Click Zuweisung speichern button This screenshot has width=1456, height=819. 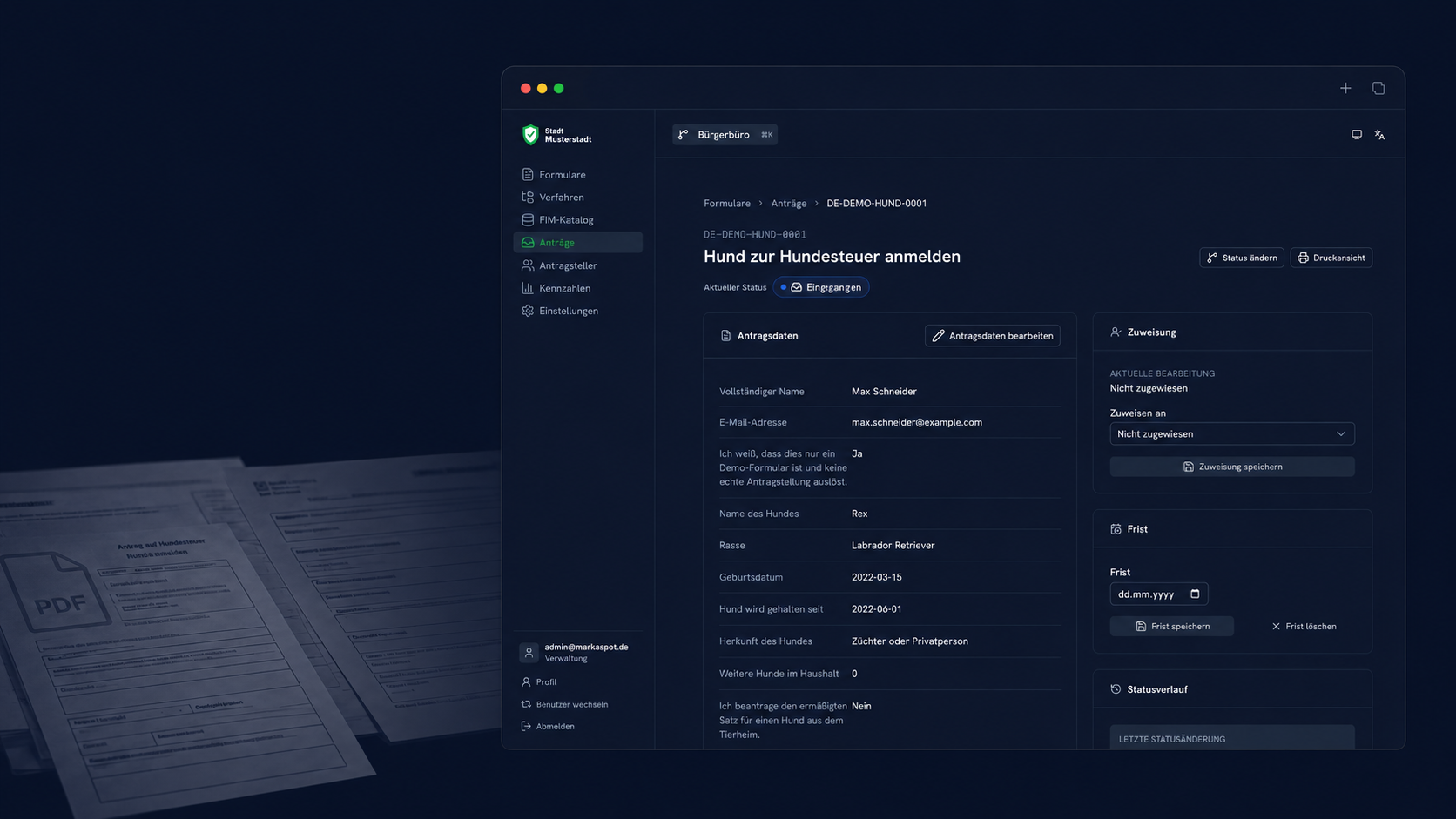pyautogui.click(x=1231, y=467)
